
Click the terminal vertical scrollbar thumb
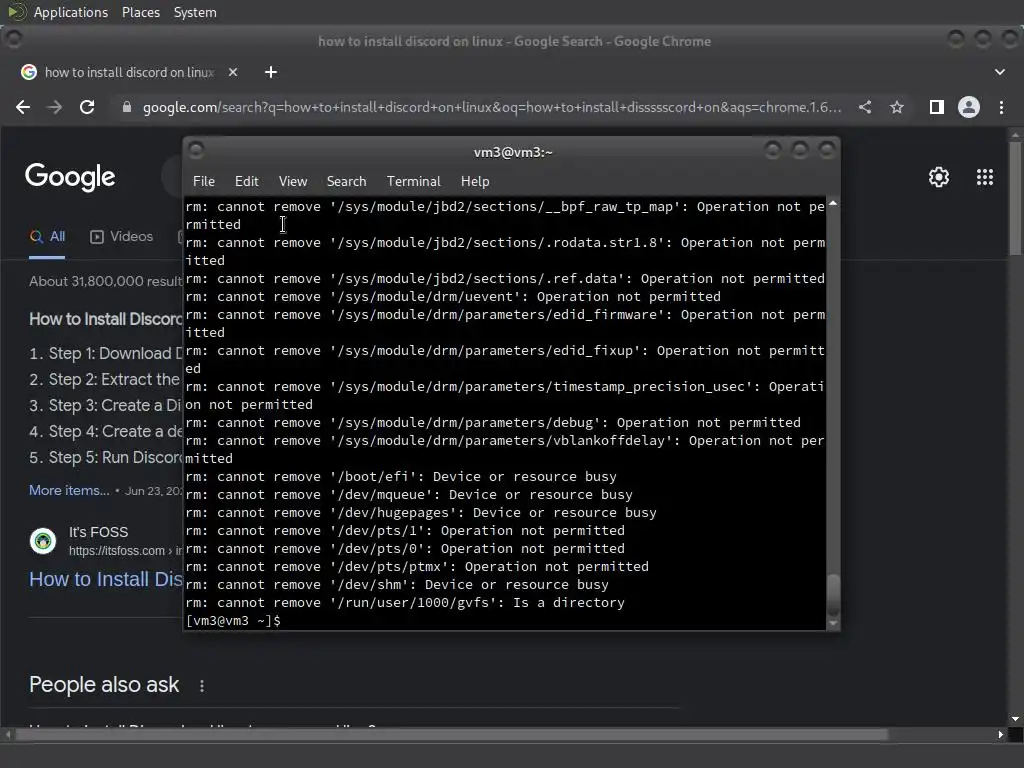[833, 594]
